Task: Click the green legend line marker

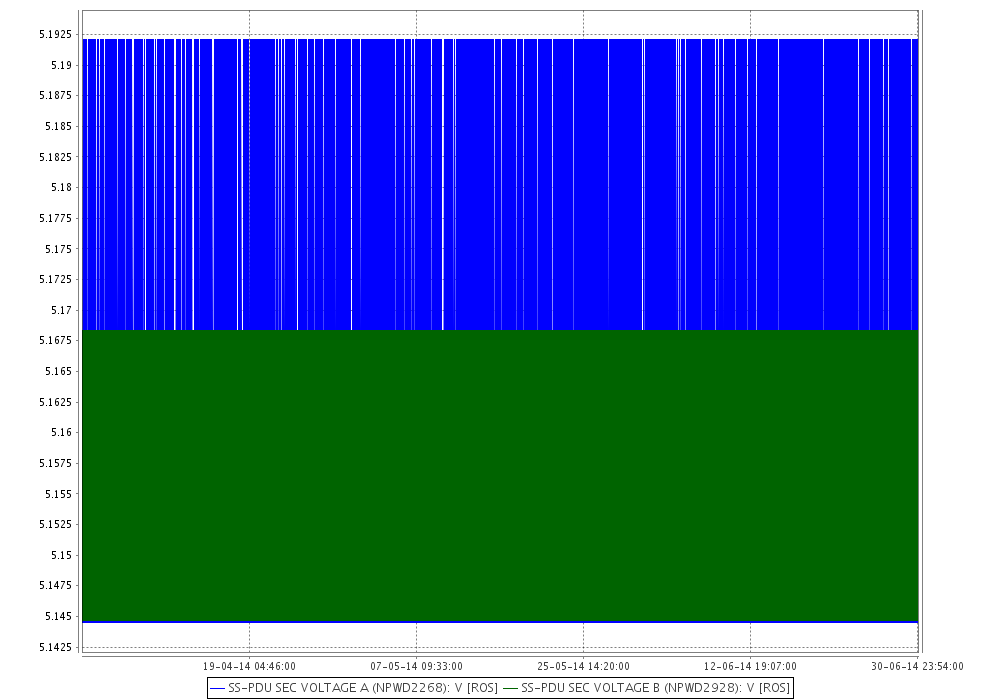Action: [510, 689]
